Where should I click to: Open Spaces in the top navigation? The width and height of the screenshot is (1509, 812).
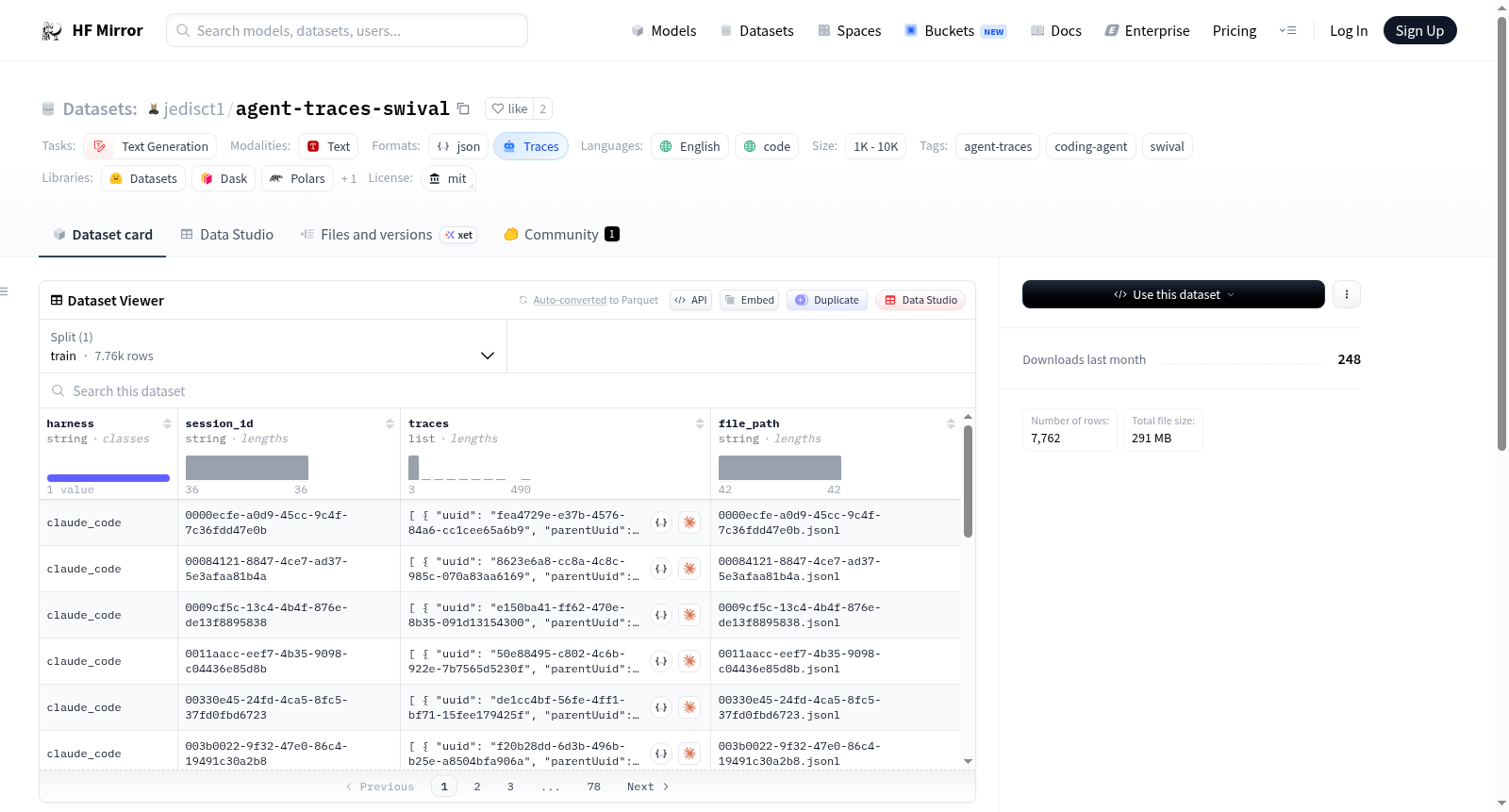point(850,30)
